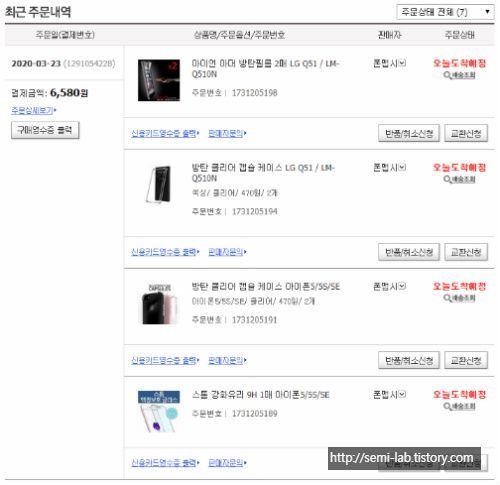Click 교환신청 button for third order
Viewport: 500px width, 485px height.
point(466,360)
